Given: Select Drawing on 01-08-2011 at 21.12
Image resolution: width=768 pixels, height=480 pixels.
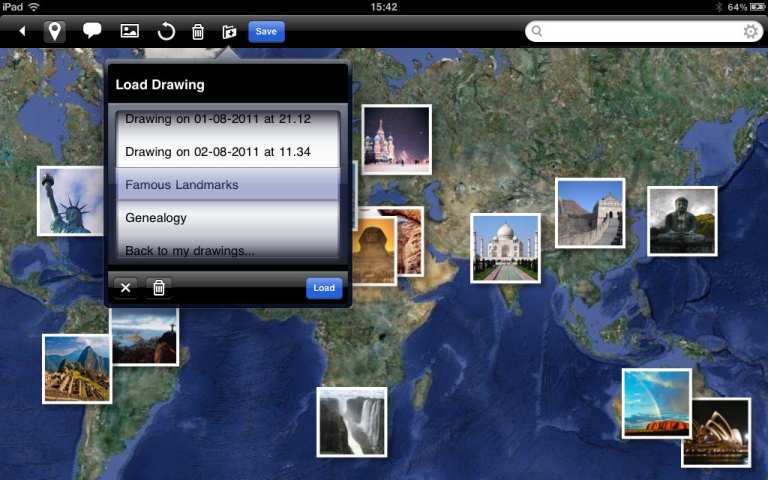Looking at the screenshot, I should (x=217, y=119).
